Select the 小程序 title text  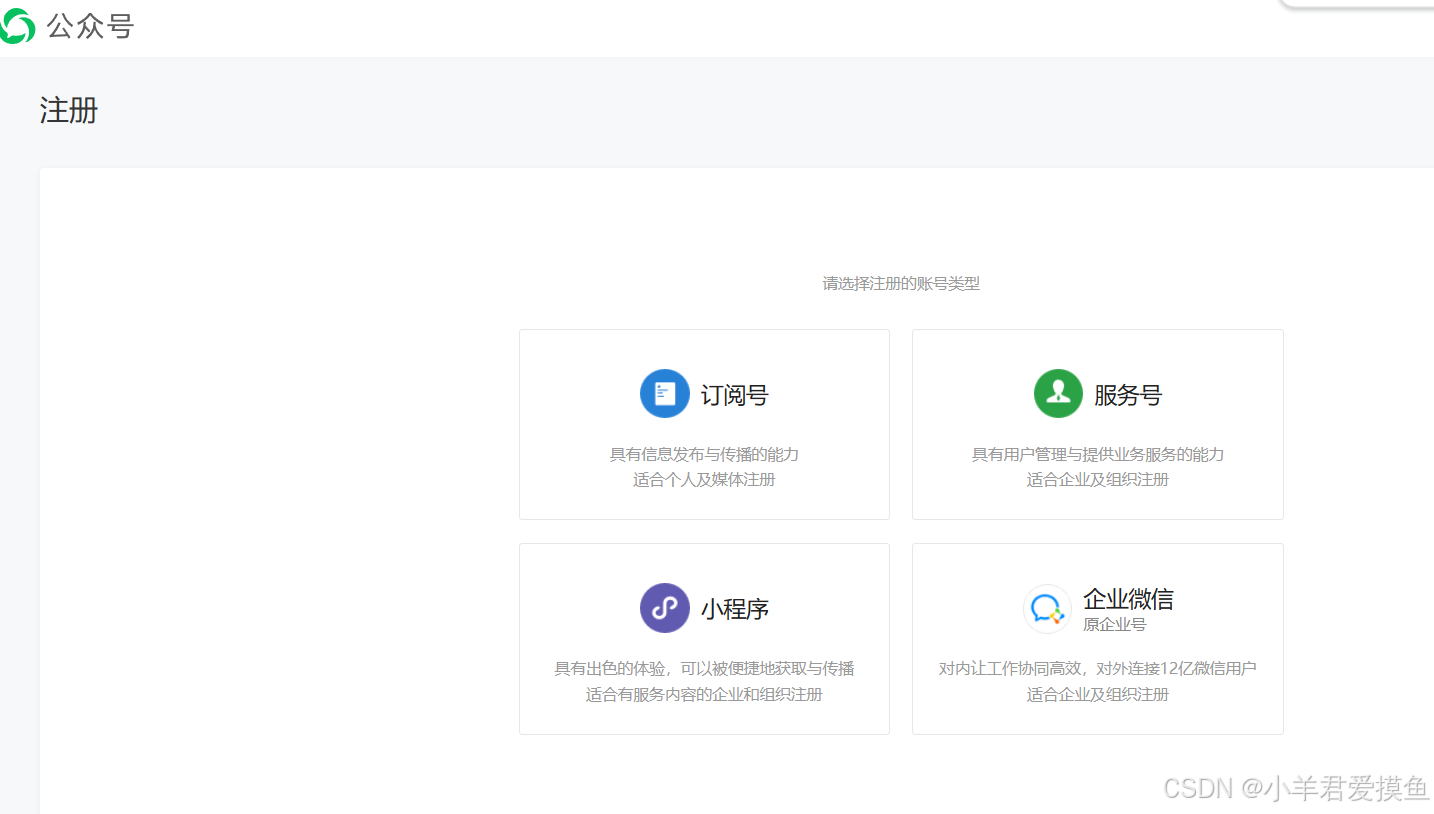tap(734, 609)
